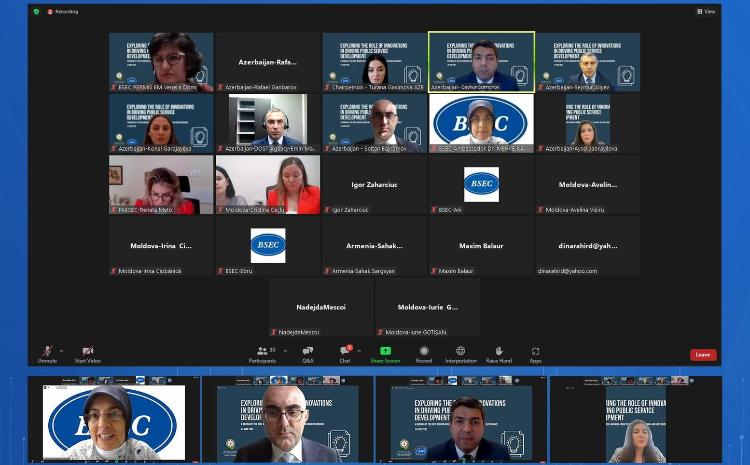This screenshot has height=465, width=750.
Task: Select the Azerbaijan-DOST Agency video tile
Action: click(x=268, y=123)
